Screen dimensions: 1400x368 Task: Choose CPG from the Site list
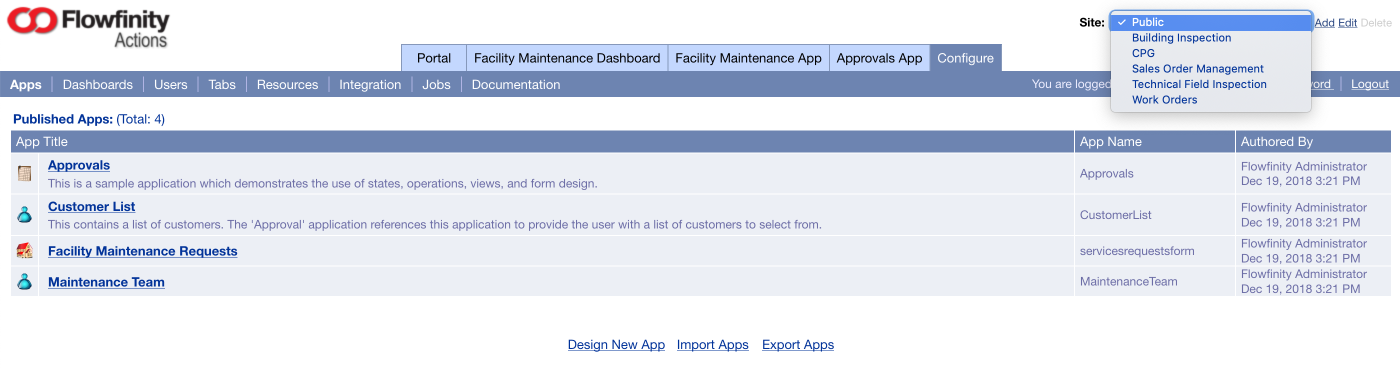tap(1211, 53)
